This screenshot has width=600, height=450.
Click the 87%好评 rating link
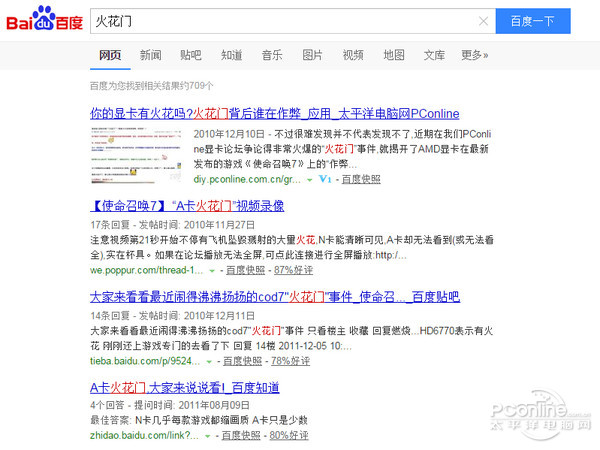293,270
